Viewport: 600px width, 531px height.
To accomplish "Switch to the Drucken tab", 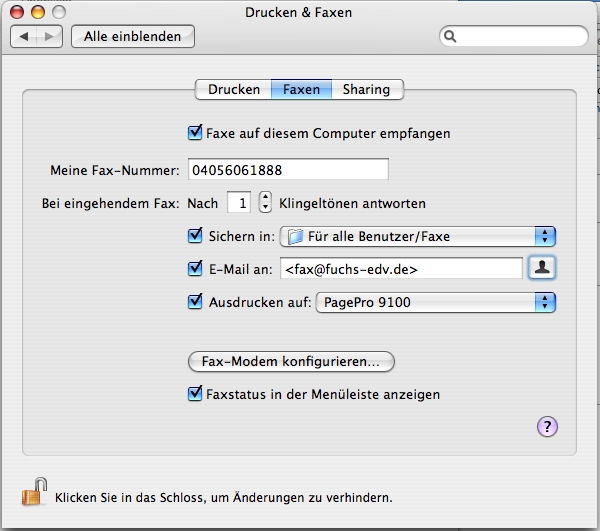I will [234, 89].
